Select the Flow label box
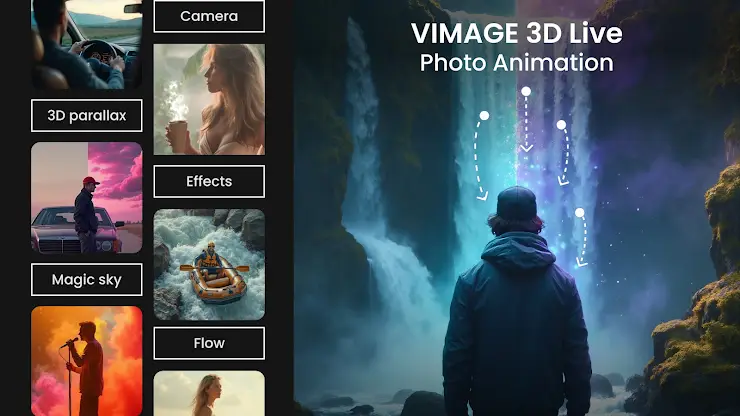This screenshot has width=740, height=416. click(209, 343)
